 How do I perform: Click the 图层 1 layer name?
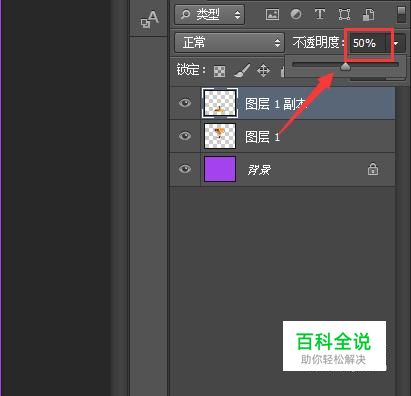coord(262,137)
